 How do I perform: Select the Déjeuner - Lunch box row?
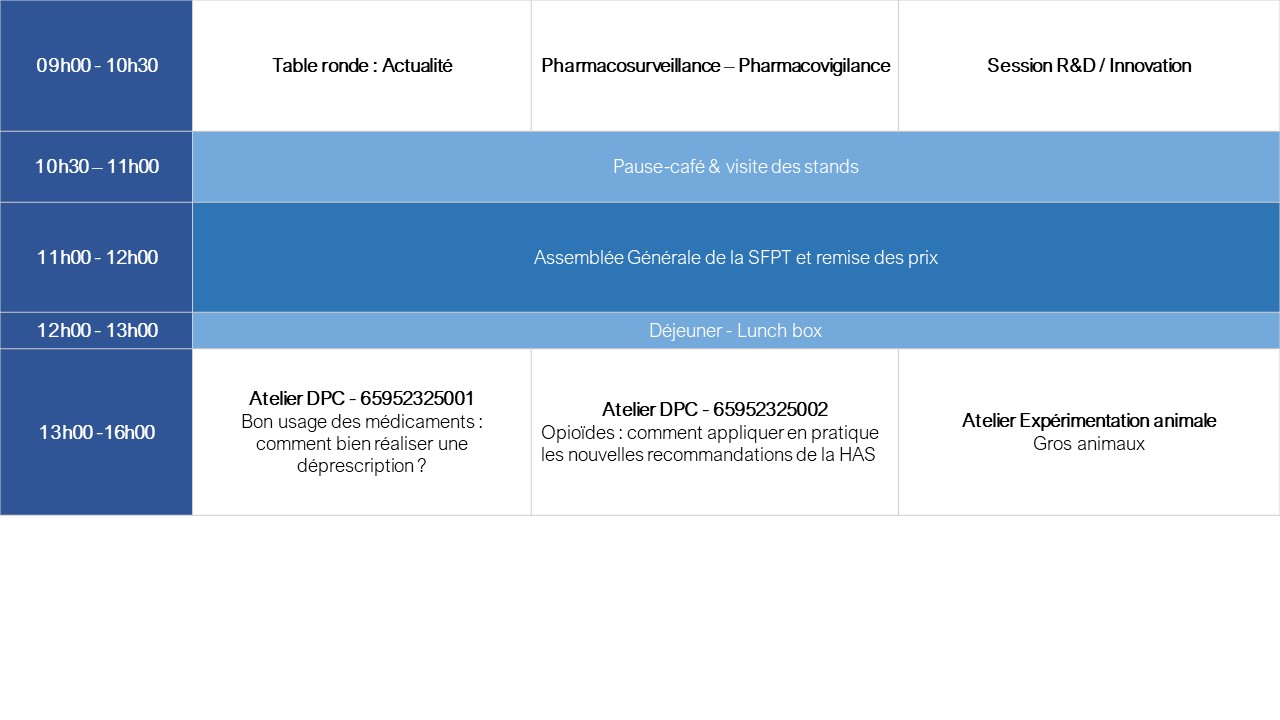tap(736, 330)
